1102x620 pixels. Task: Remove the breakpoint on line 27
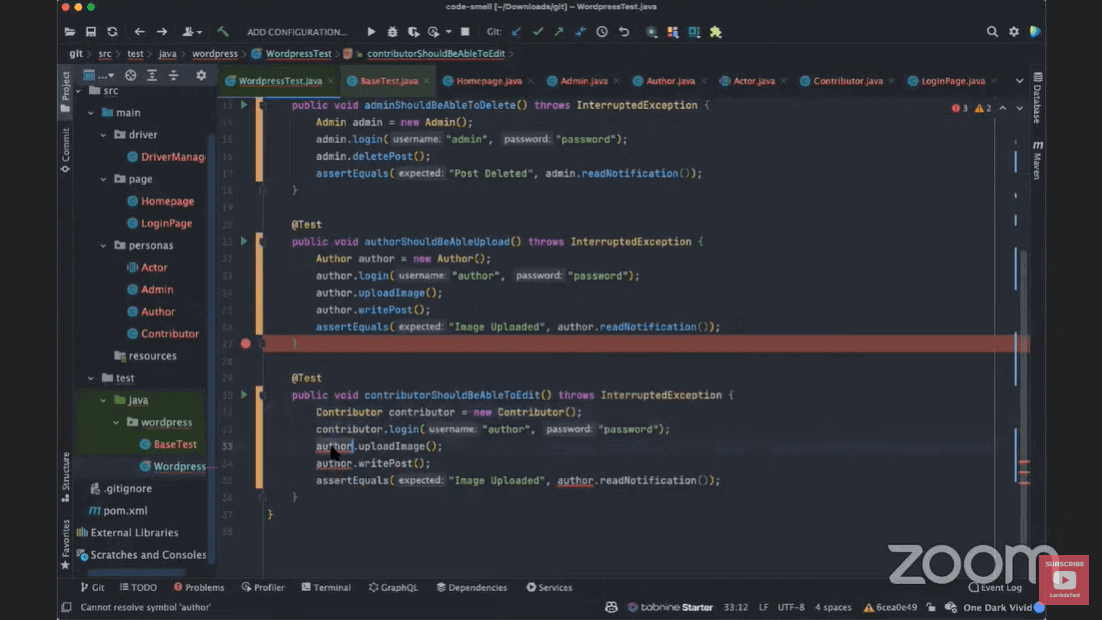tap(246, 344)
